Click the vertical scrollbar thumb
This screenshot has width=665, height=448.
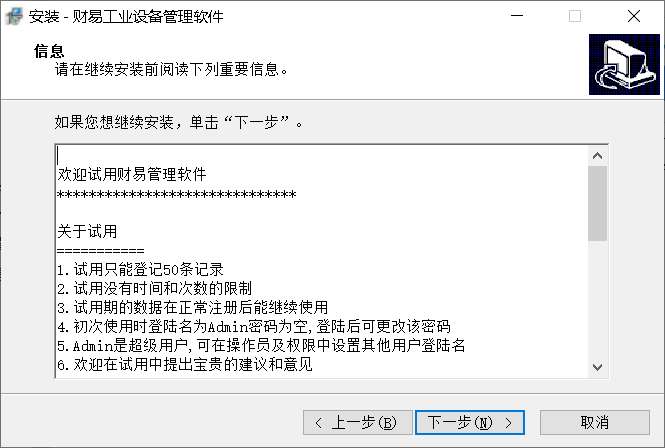[x=598, y=204]
